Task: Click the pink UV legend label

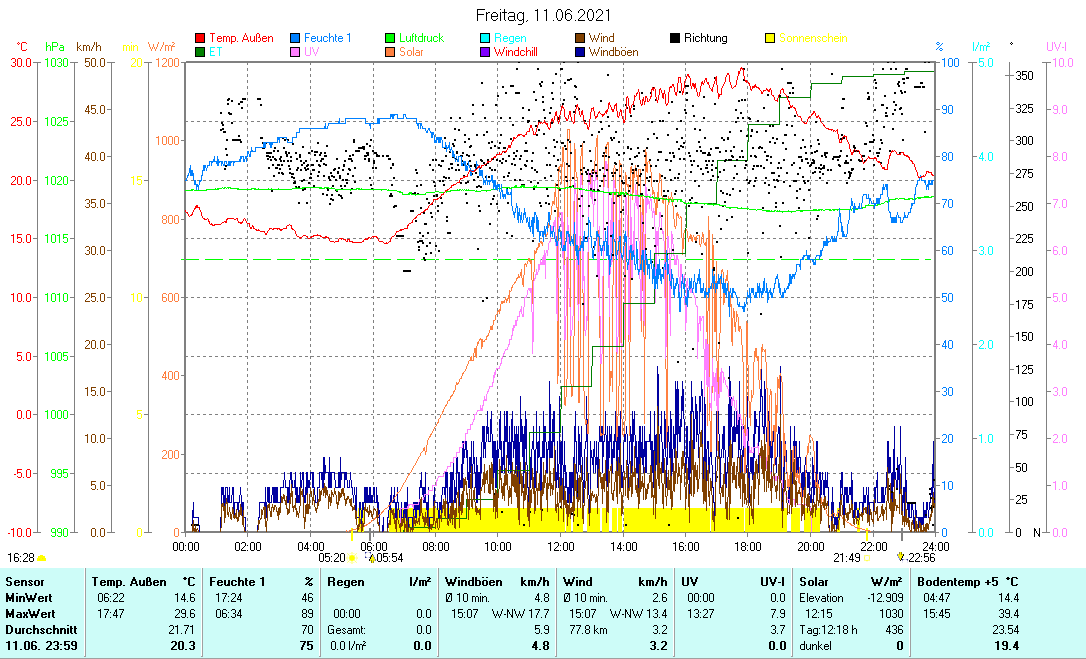Action: tap(312, 52)
